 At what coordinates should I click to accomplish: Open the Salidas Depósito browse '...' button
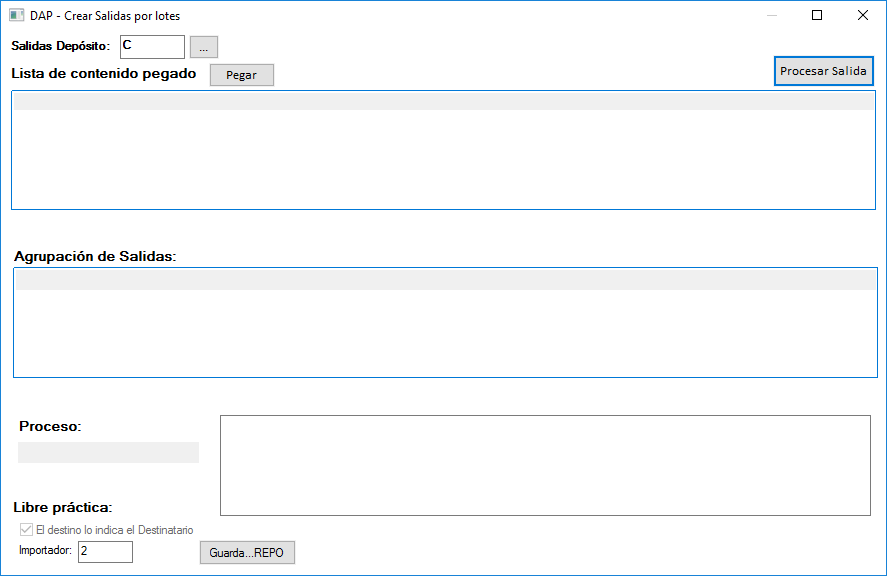point(203,47)
